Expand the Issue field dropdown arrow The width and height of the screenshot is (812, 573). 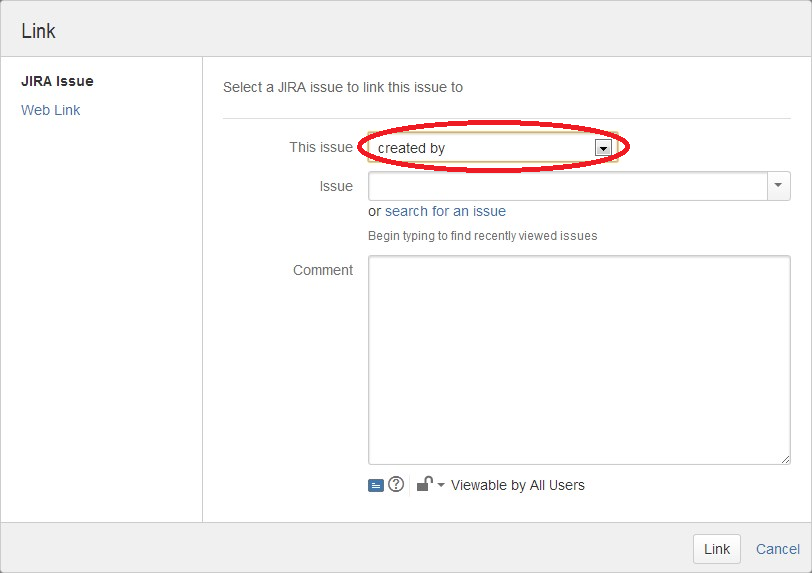778,185
